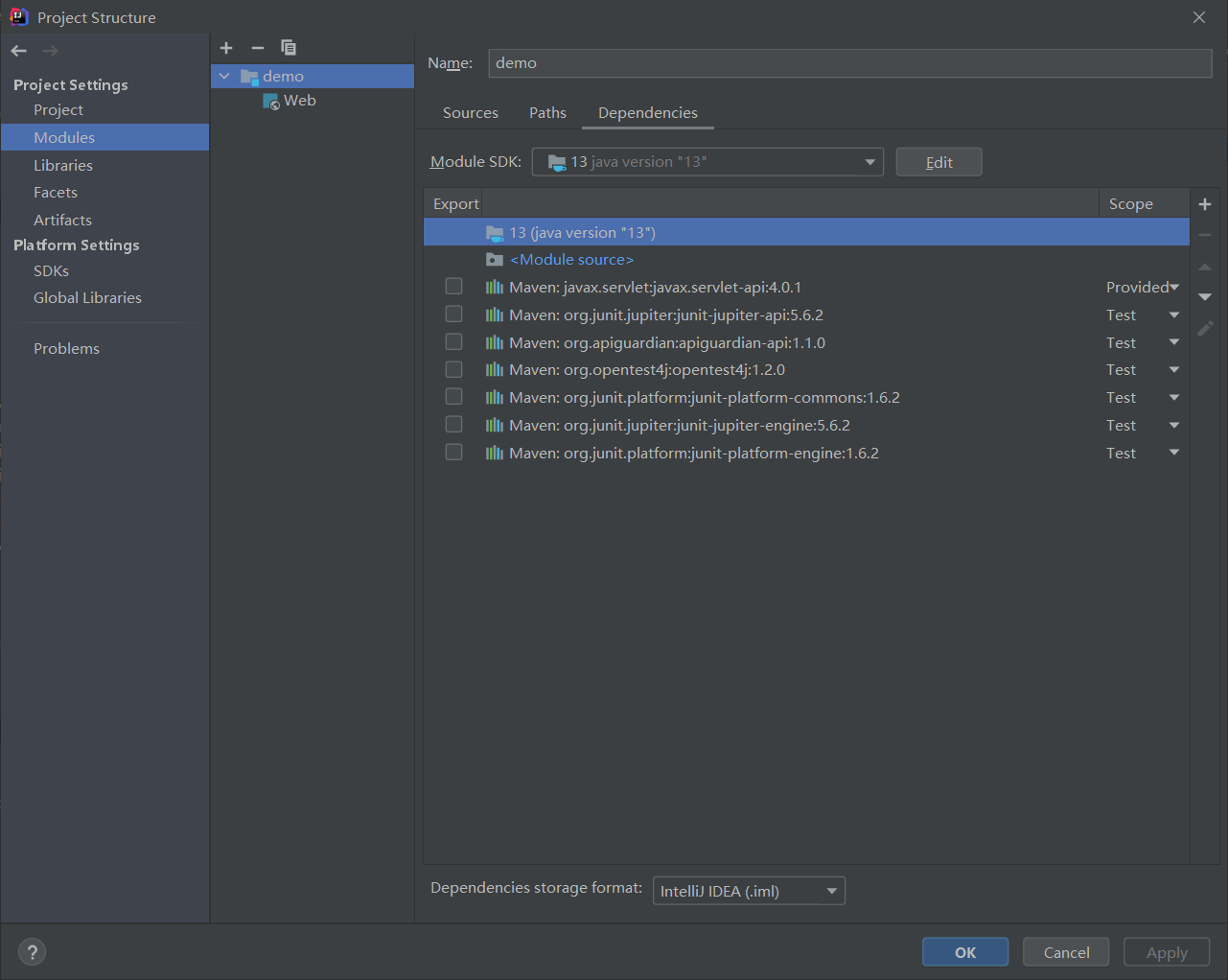
Task: Open Facets settings
Action: 56,193
